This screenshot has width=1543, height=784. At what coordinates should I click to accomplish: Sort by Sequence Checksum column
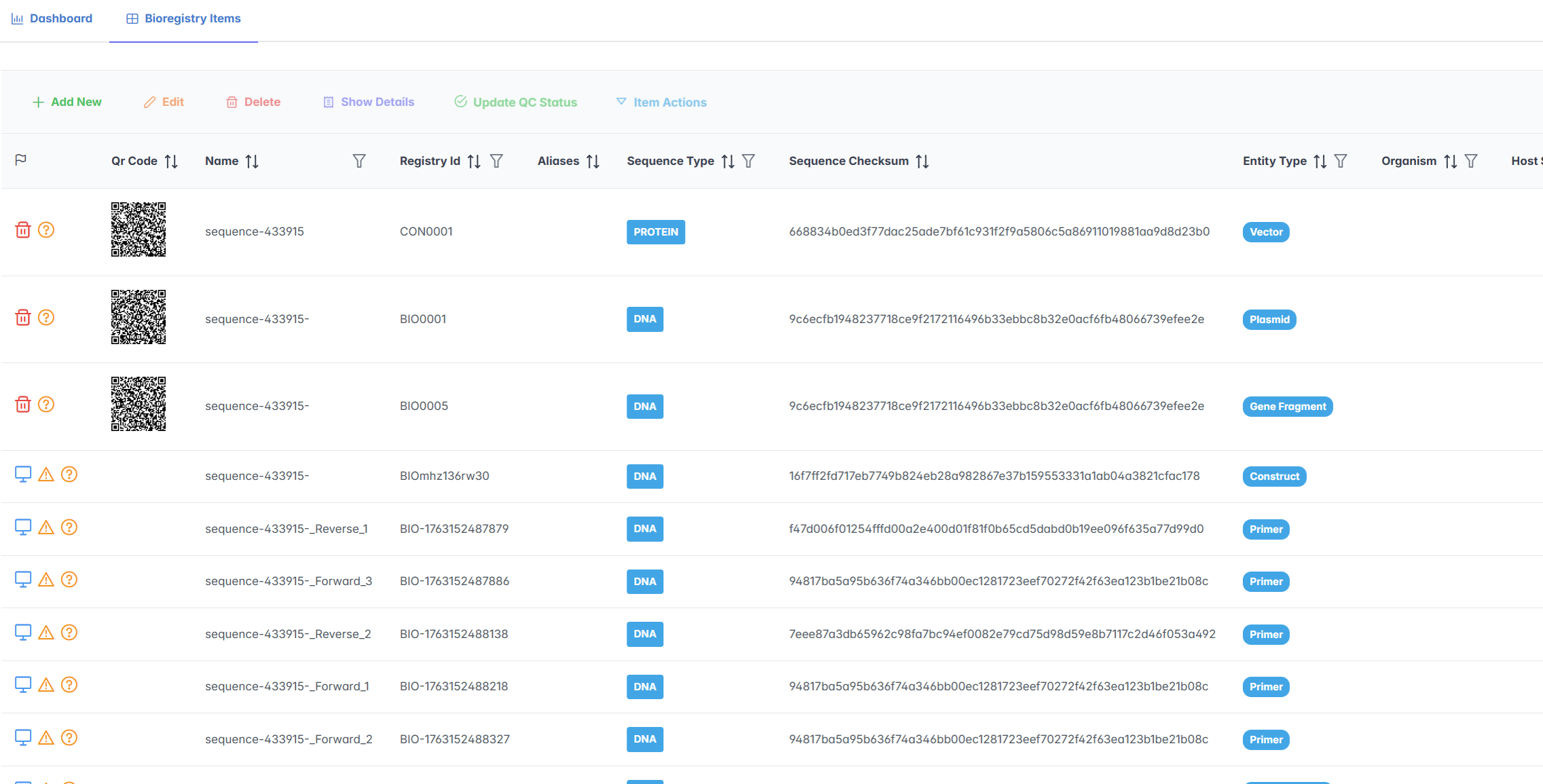point(922,161)
